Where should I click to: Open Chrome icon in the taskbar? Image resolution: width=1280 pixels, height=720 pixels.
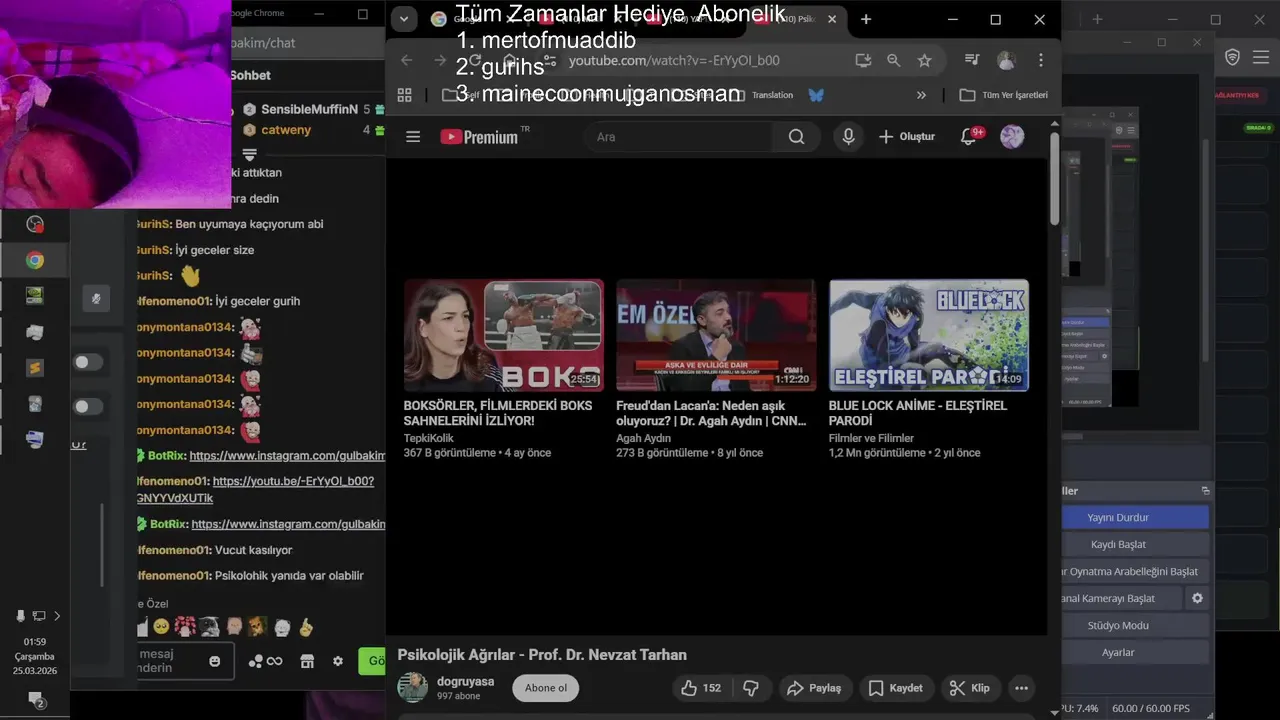35,261
